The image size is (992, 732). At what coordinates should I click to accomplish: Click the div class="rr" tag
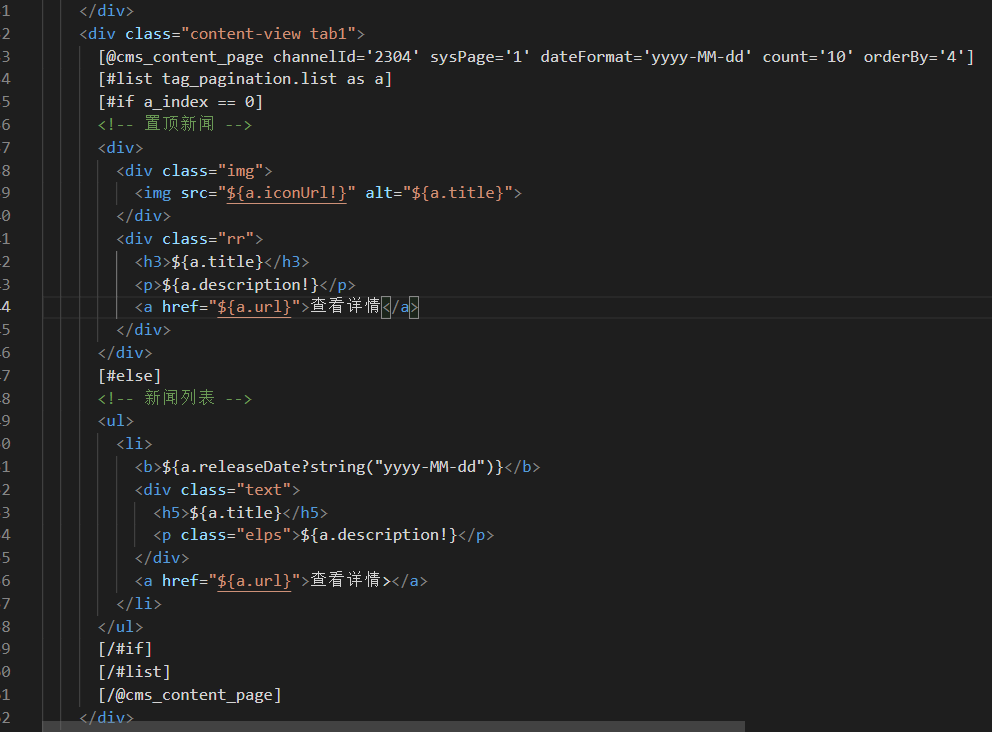(x=190, y=239)
